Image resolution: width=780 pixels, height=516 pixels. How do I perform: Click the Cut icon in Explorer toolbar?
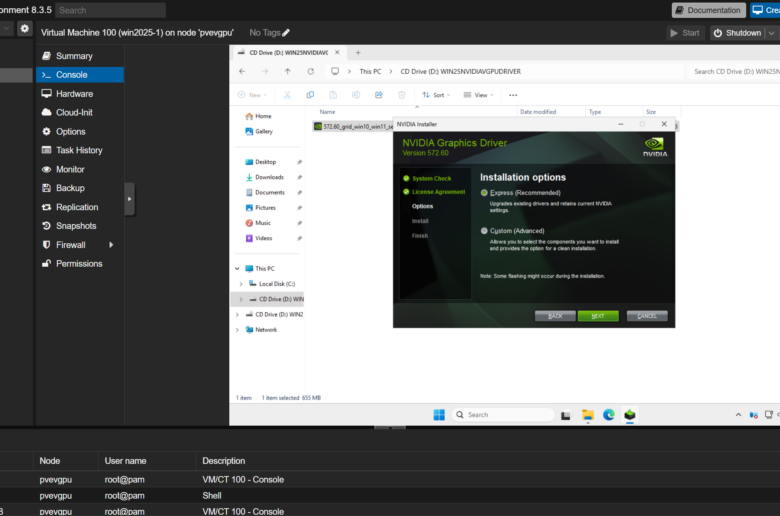(x=287, y=95)
